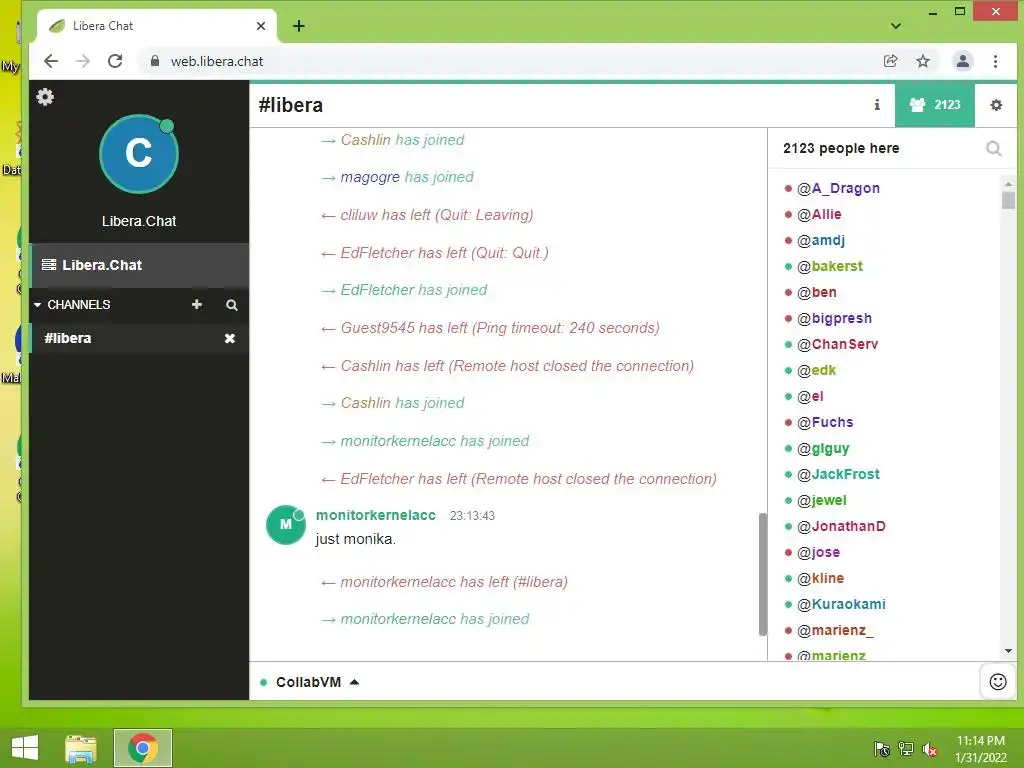Click the chat message area scrollbar
Viewport: 1024px width, 768px height.
tap(763, 574)
